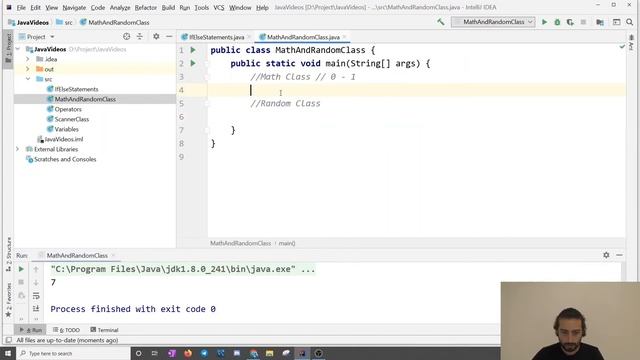Viewport: 640px width, 360px height.
Task: Close the IfElseStatements.java editor tab
Action: click(x=249, y=37)
